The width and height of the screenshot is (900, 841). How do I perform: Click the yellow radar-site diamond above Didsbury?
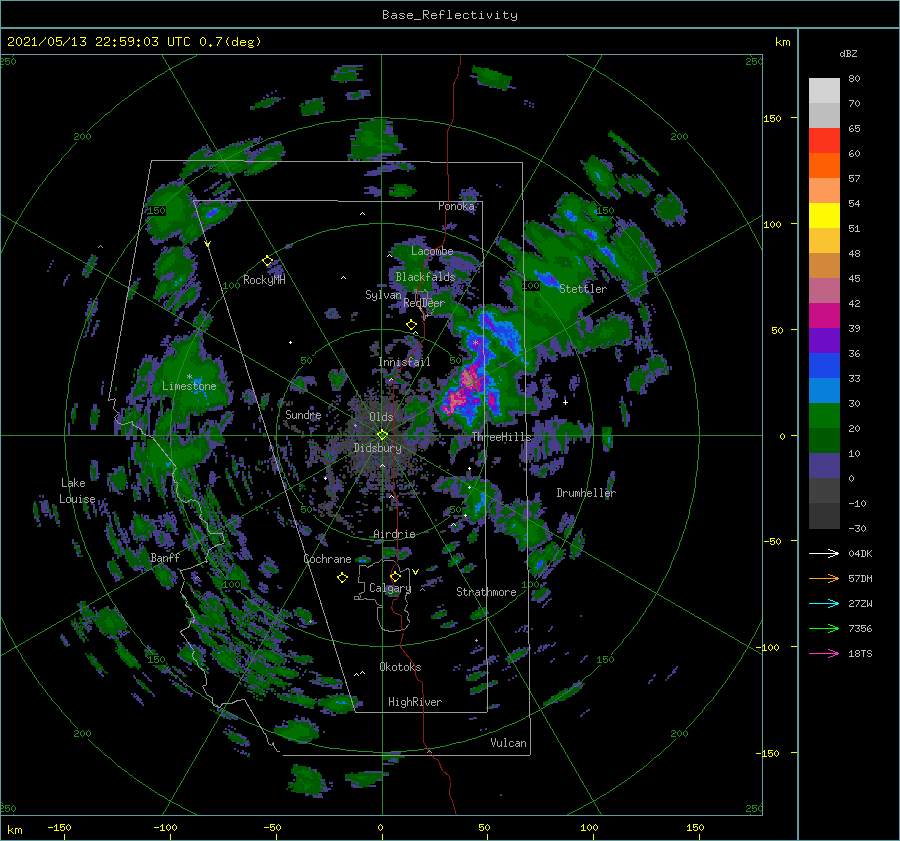[x=382, y=435]
